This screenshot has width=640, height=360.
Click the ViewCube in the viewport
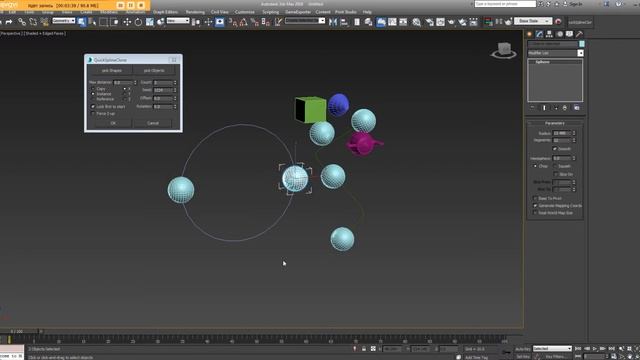click(504, 50)
